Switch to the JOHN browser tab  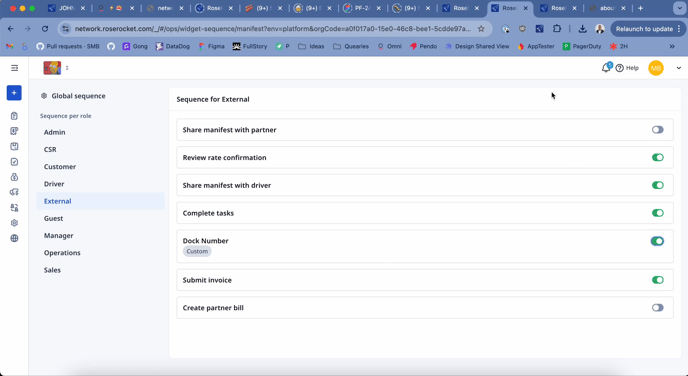coord(67,8)
